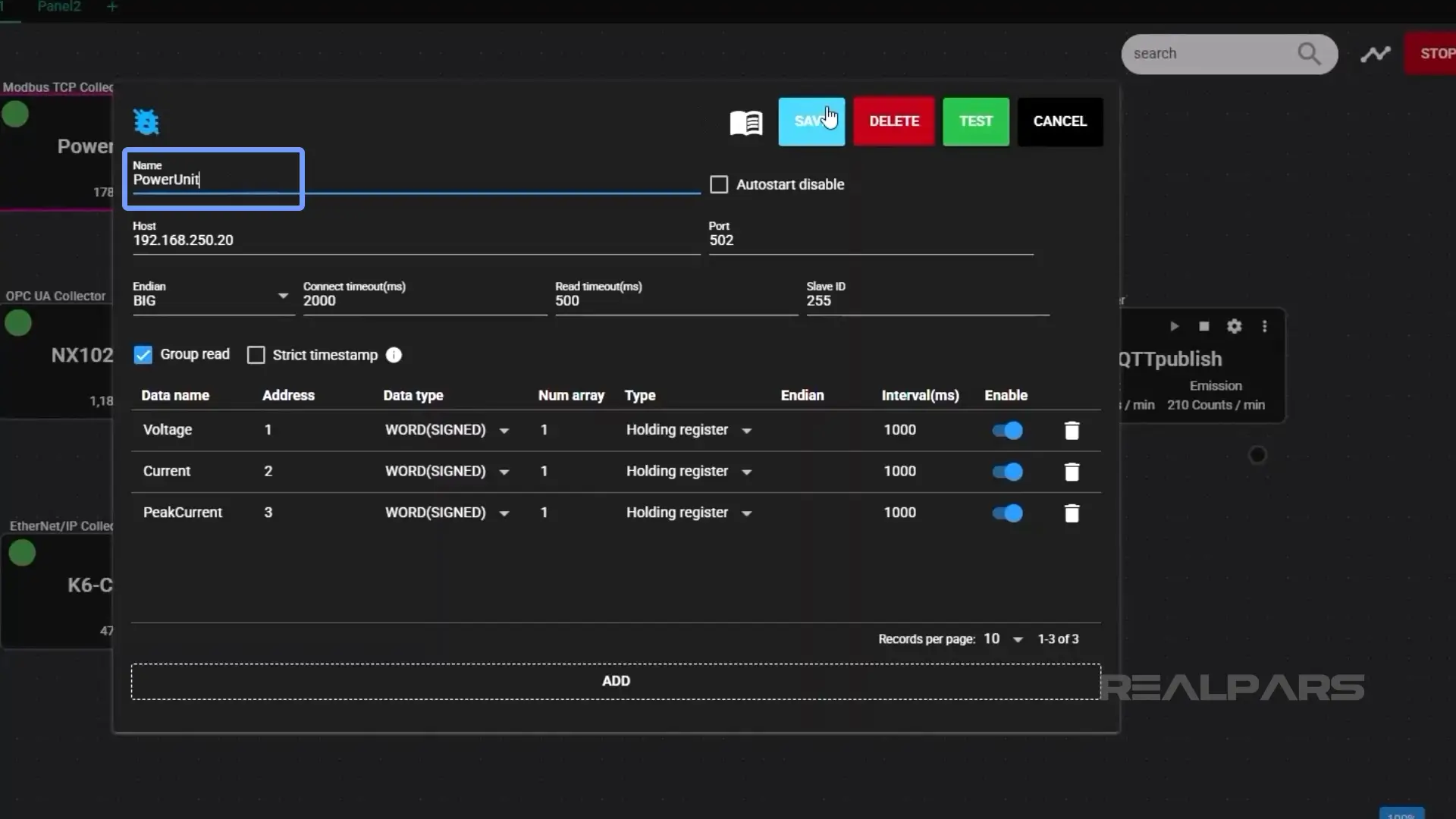
Task: Click the search box
Action: coord(1228,54)
